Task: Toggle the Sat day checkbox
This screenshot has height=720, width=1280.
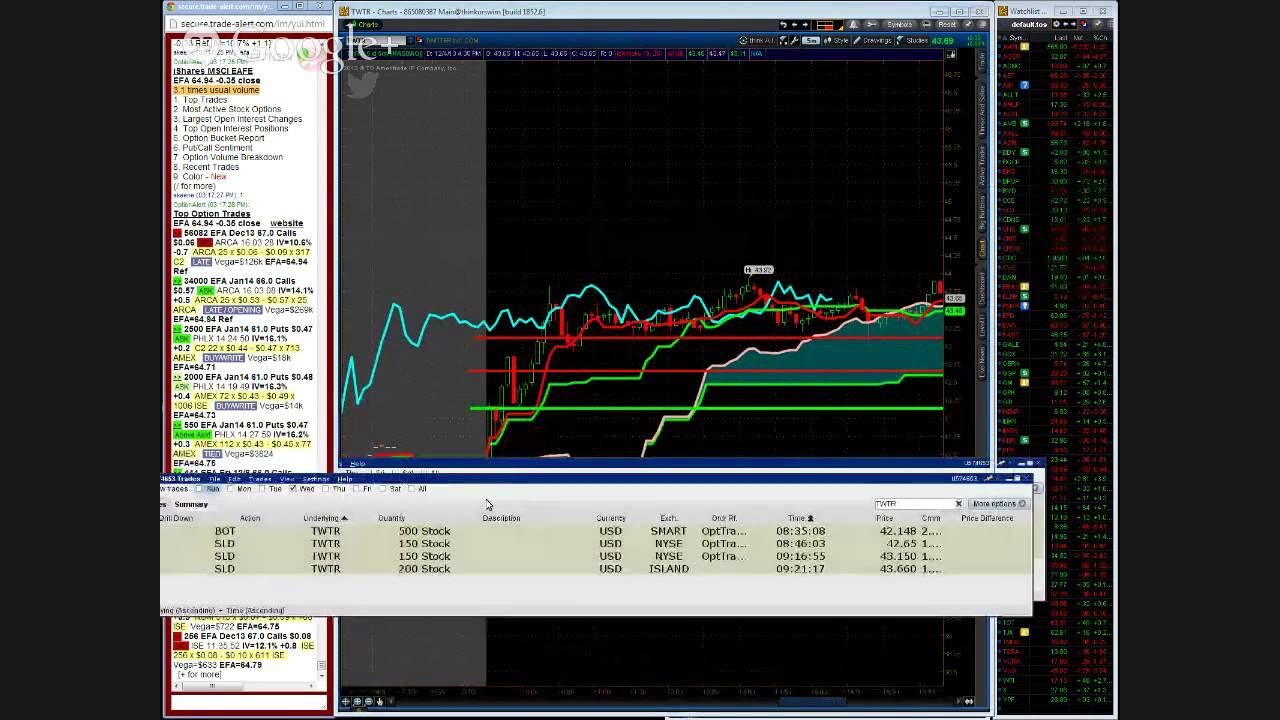Action: click(x=382, y=489)
